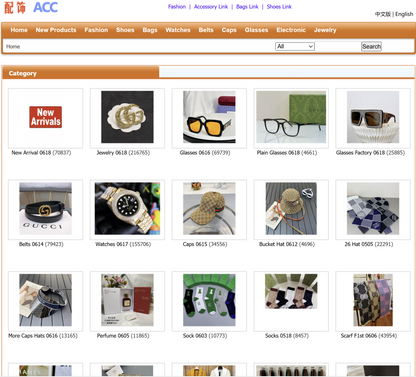Click the Socks 0518 label
This screenshot has width=416, height=377.
pyautogui.click(x=287, y=336)
